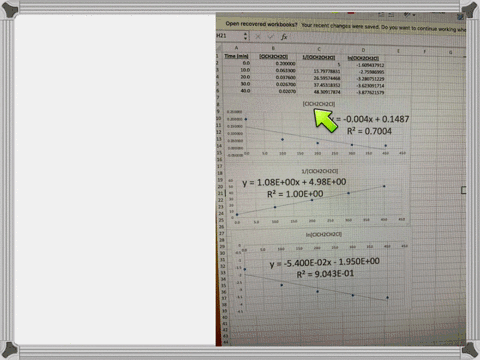Click the [ClCH2CH2Cl] chart title
This screenshot has height=360, width=480.
[319, 104]
